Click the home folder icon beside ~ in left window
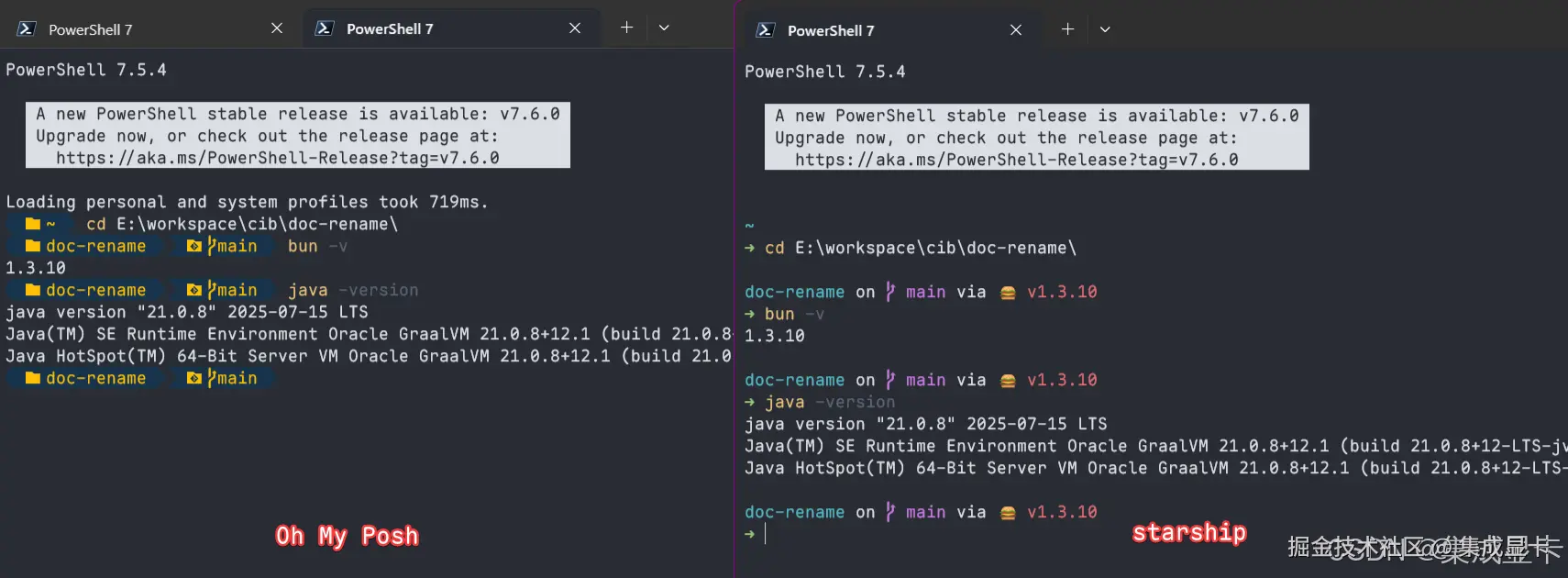 coord(34,224)
